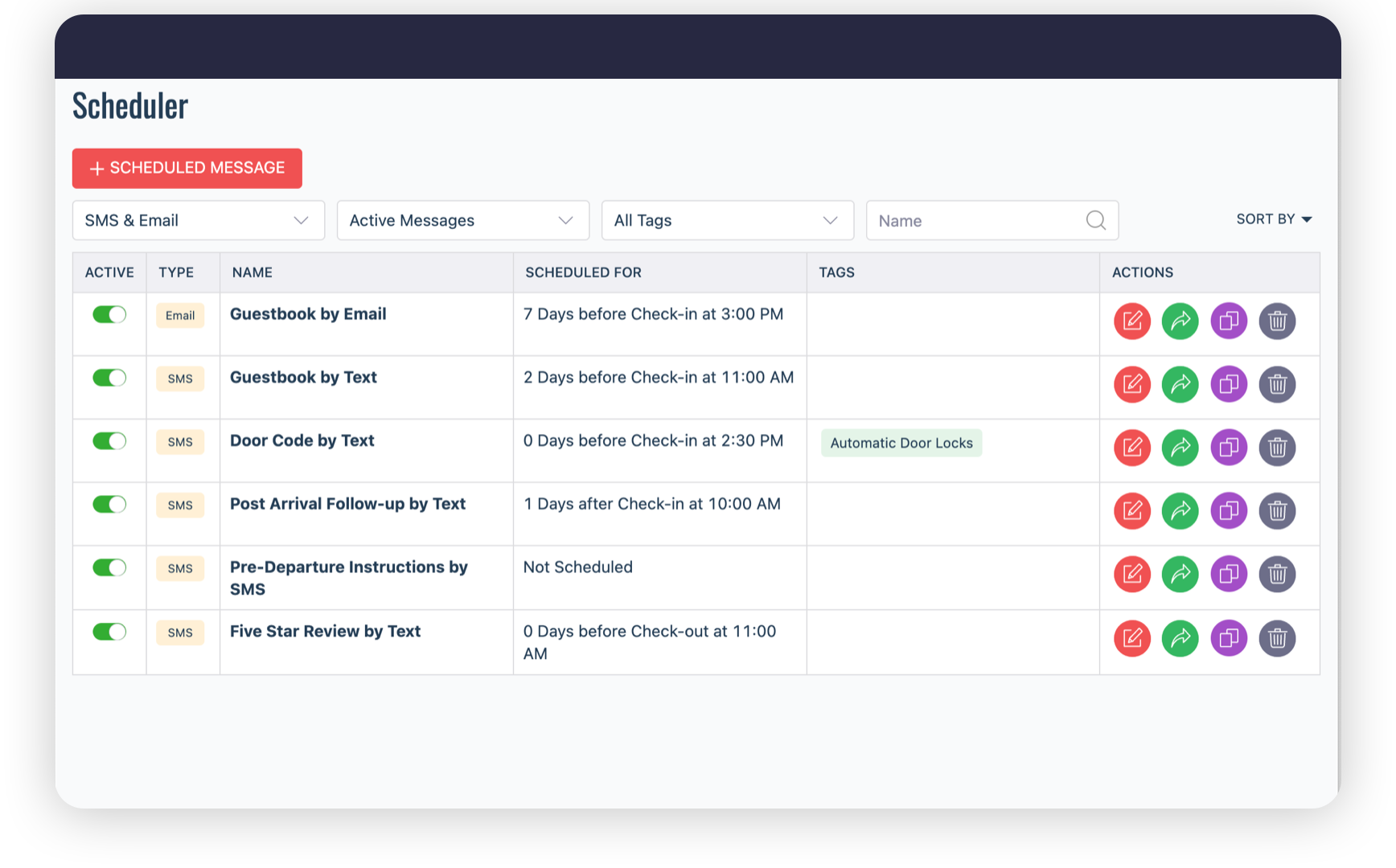Edit the Post Arrival Follow-up by Text message
The width and height of the screenshot is (1396, 868).
(x=1131, y=510)
